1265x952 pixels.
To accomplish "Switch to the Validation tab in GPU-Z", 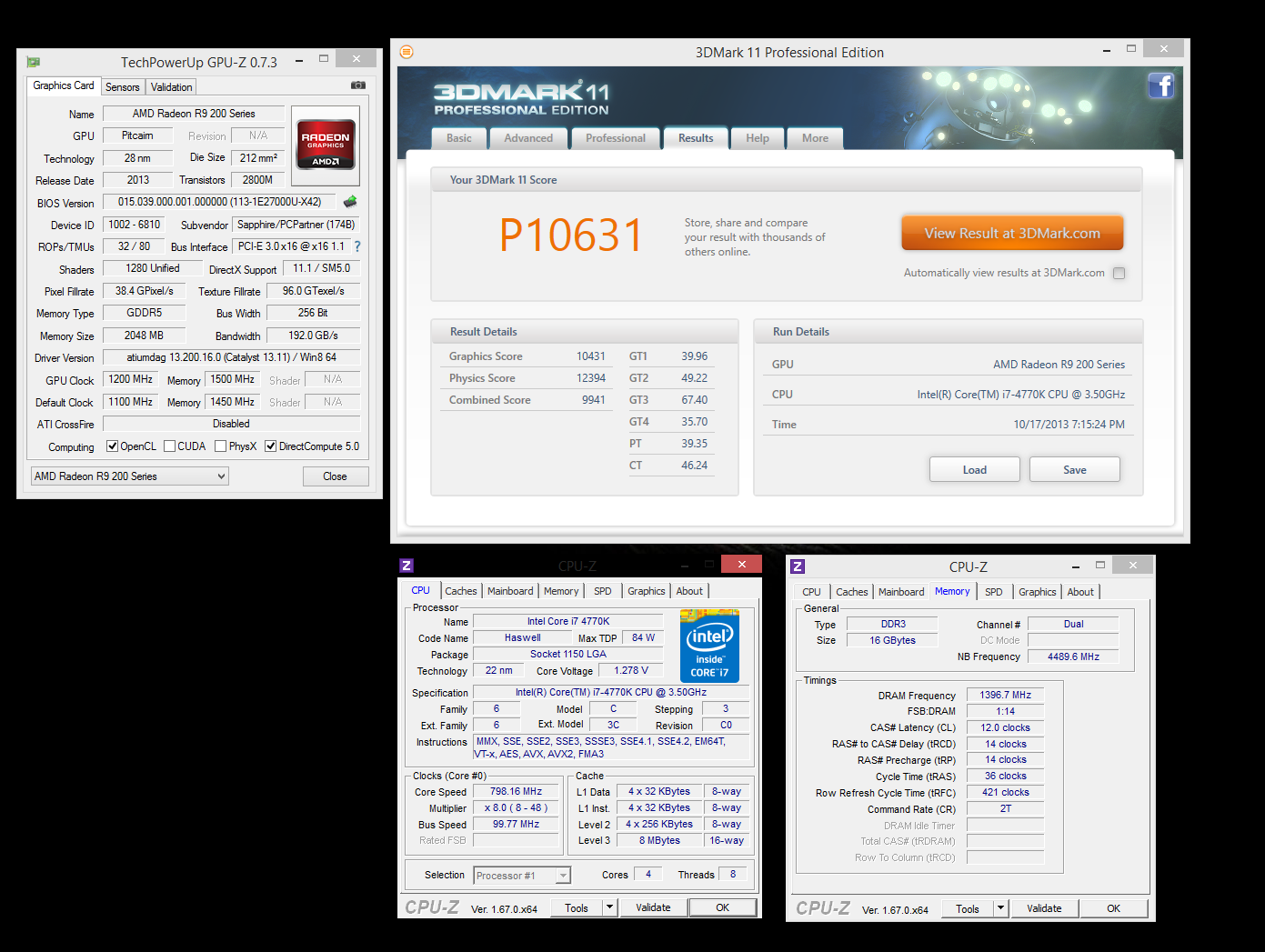I will 171,87.
